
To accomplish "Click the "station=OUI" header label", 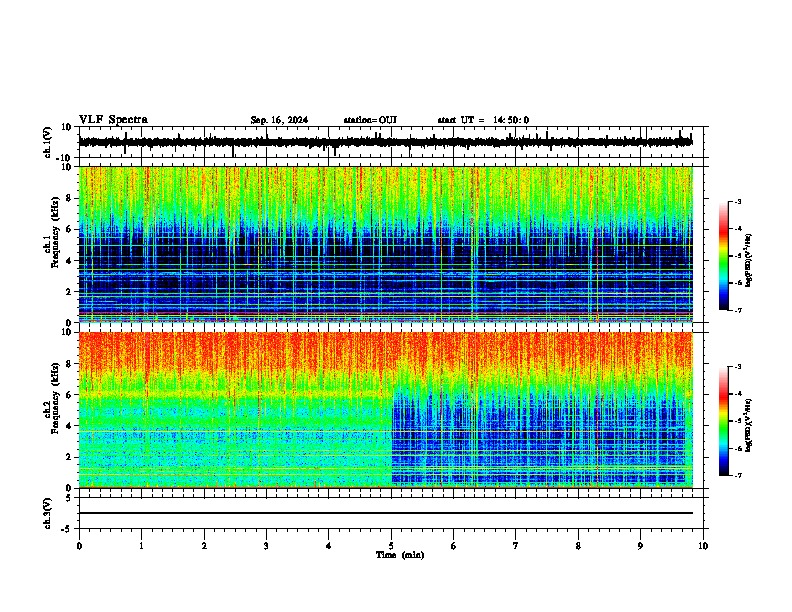I will pyautogui.click(x=370, y=120).
